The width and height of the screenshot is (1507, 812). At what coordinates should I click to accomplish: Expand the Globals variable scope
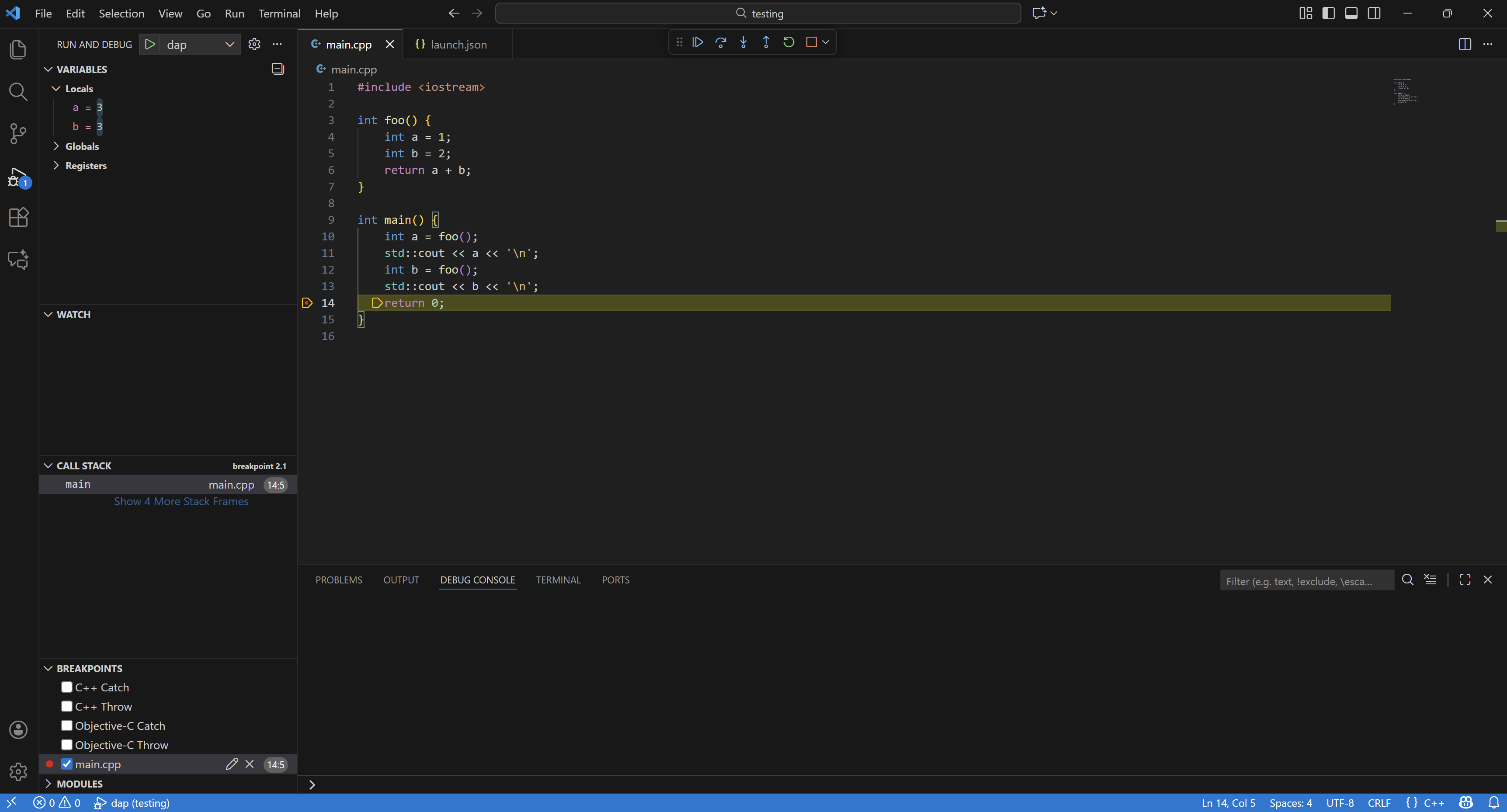tap(81, 146)
